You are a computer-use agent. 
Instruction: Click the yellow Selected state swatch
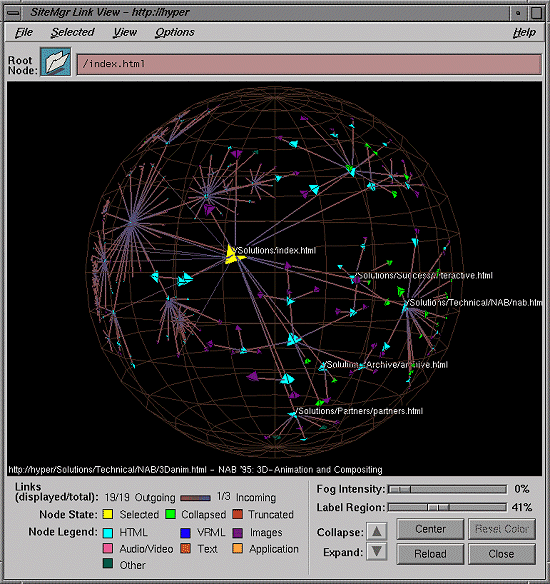tap(108, 514)
